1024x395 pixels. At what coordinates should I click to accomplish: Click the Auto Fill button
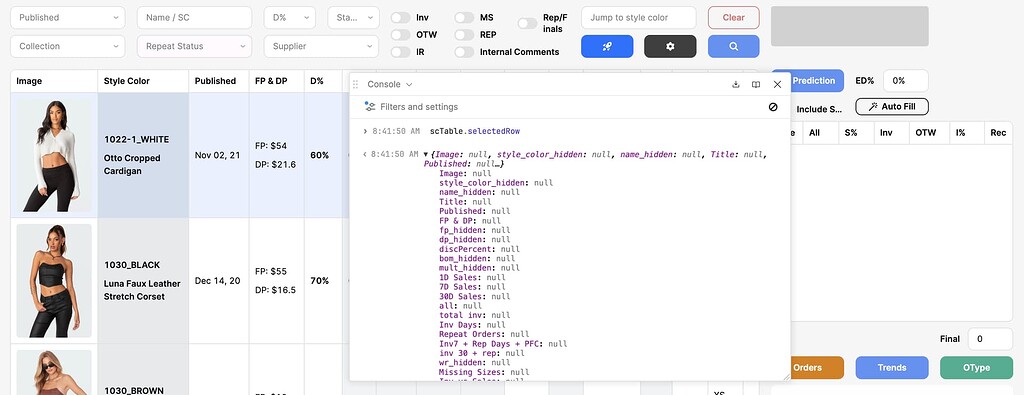(x=892, y=106)
